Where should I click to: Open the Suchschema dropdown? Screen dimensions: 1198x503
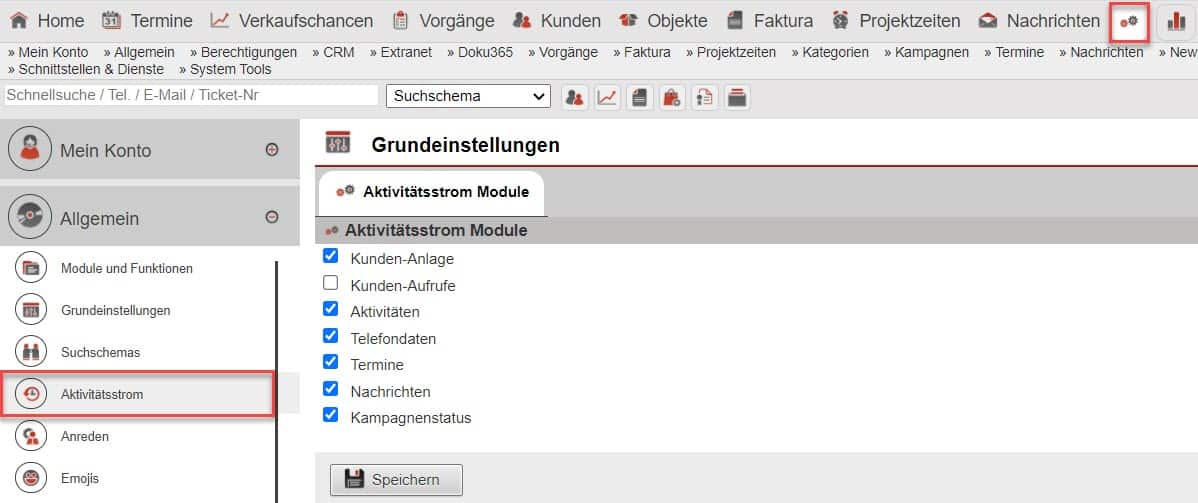(468, 96)
